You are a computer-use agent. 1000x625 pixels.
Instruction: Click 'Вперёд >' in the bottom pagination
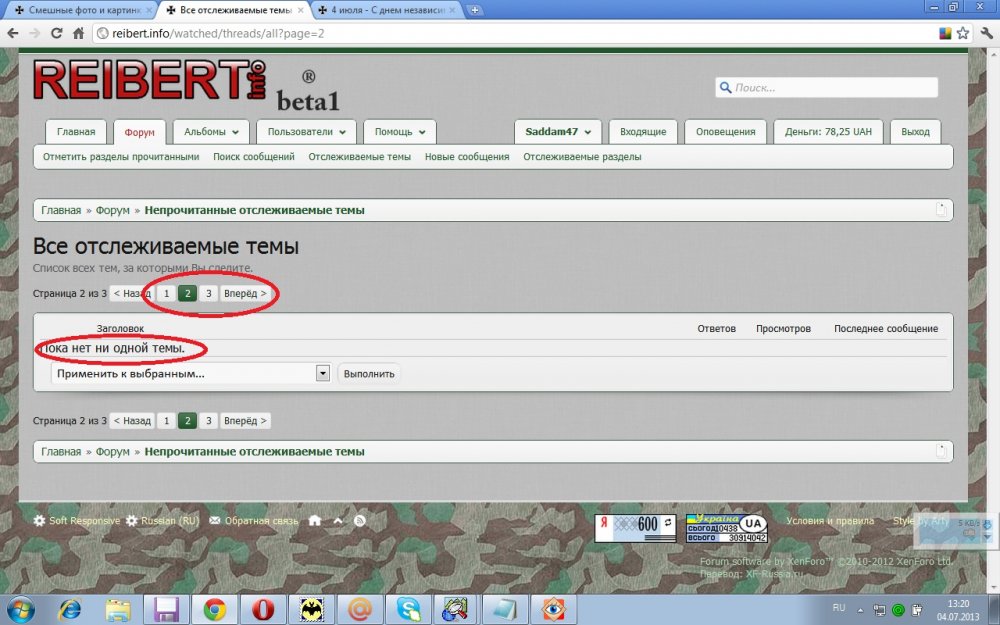tap(245, 421)
